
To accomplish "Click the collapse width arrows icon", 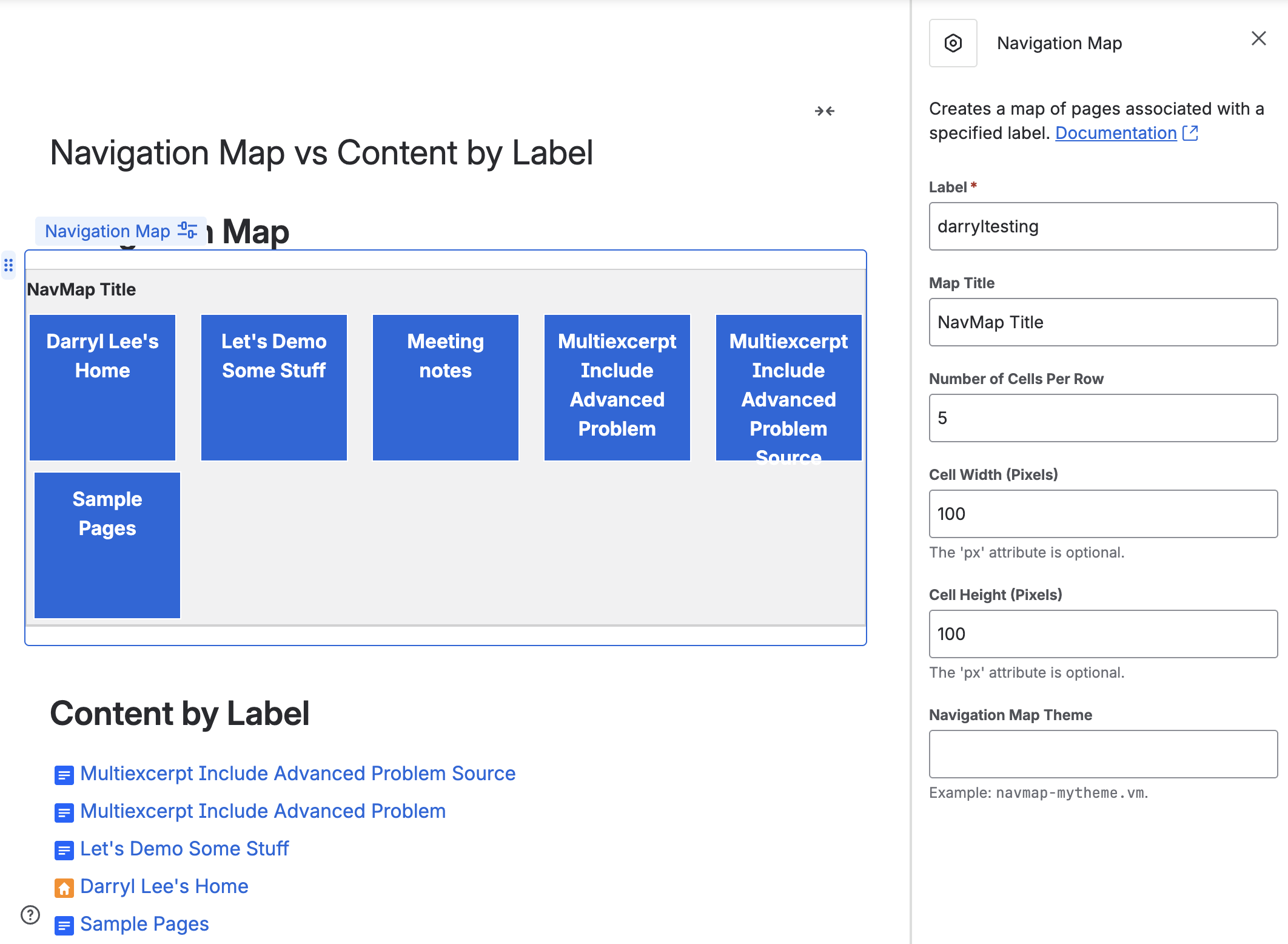I will click(x=825, y=111).
